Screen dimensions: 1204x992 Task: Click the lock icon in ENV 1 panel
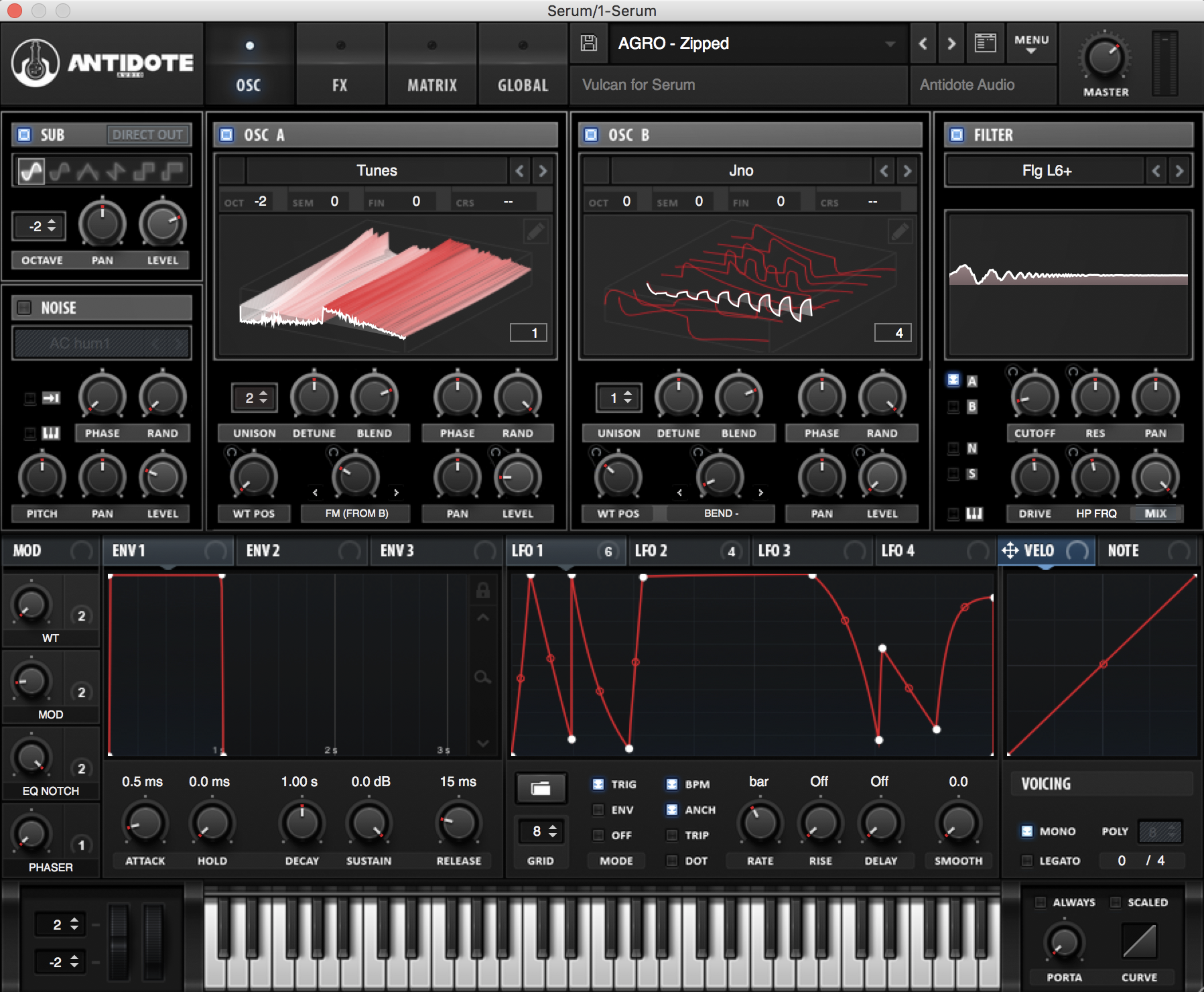pos(484,591)
